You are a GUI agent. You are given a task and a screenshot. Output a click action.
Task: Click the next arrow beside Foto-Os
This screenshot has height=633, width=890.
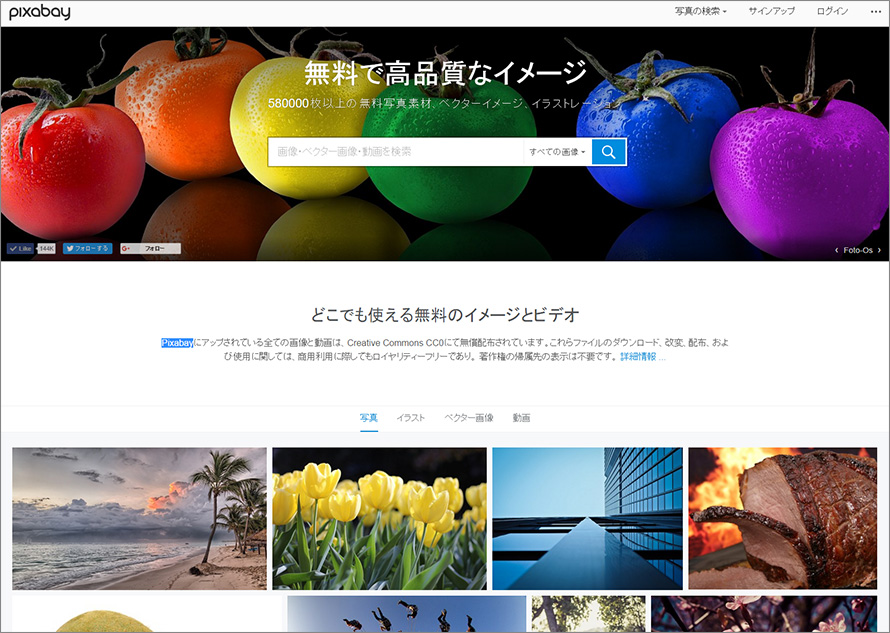880,249
